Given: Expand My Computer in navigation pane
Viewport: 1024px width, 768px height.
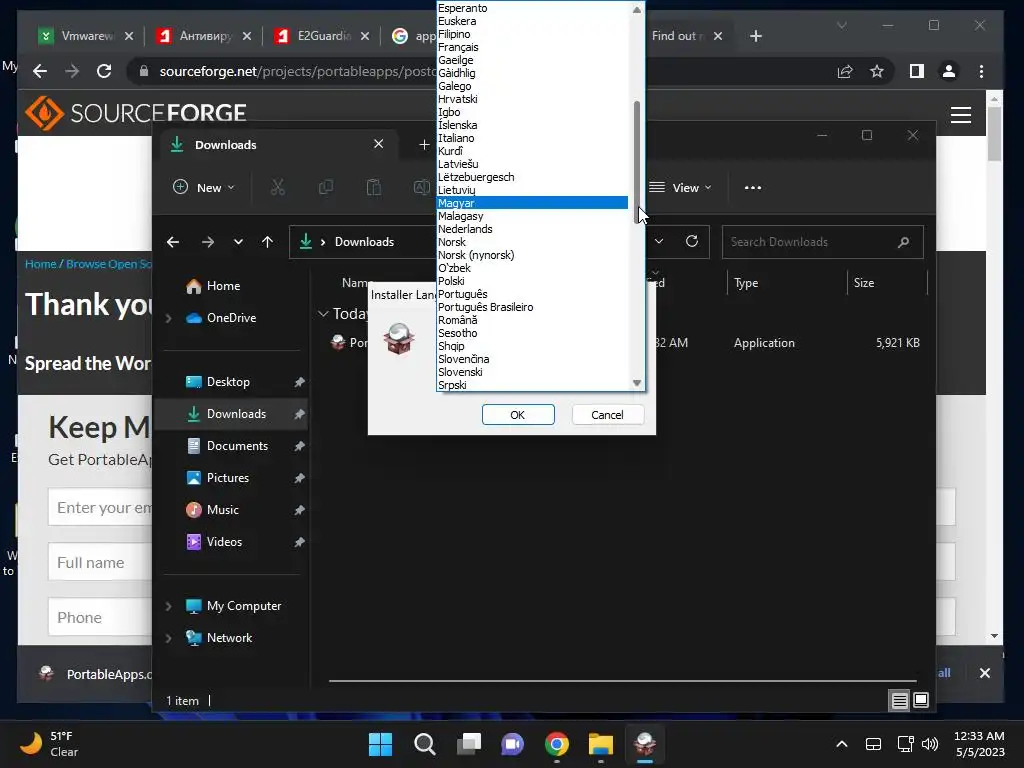Looking at the screenshot, I should (168, 606).
